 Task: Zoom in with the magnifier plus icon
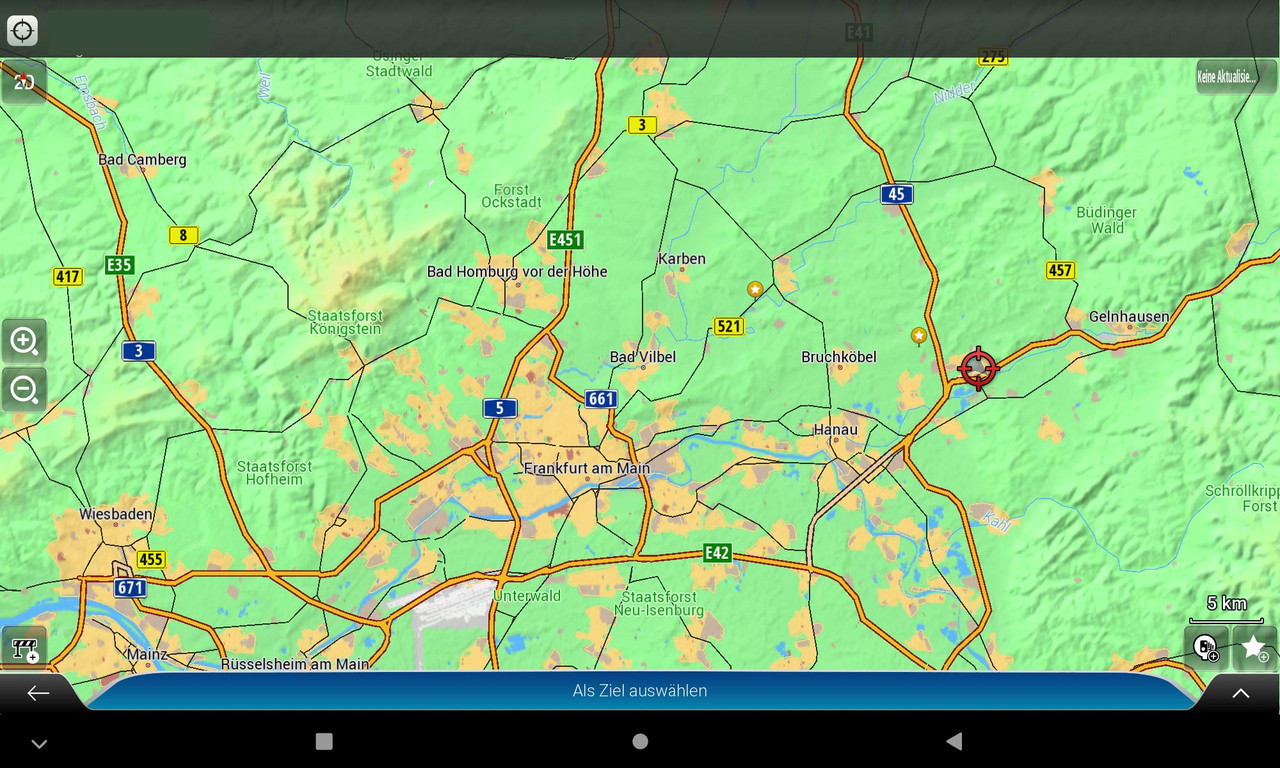24,342
